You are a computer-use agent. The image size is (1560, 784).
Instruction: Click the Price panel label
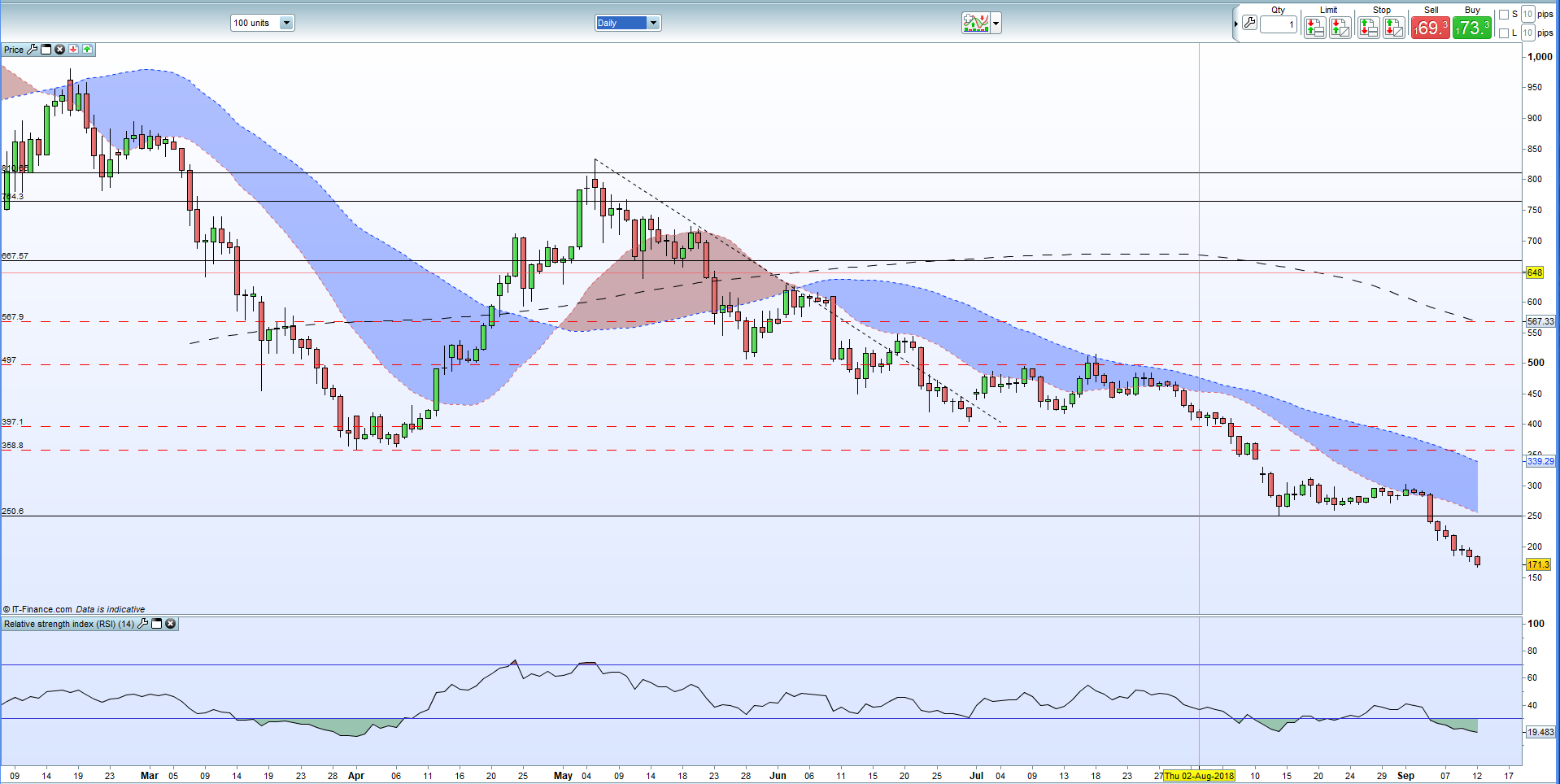click(x=14, y=50)
